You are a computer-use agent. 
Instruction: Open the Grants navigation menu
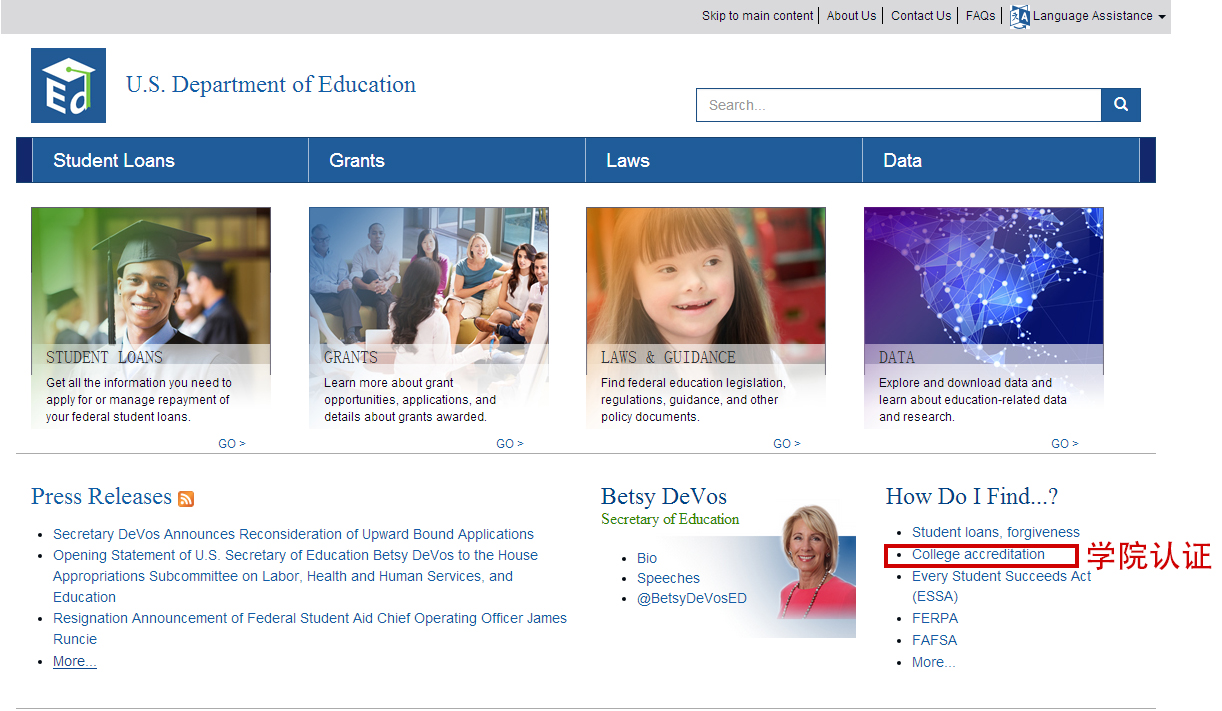357,160
